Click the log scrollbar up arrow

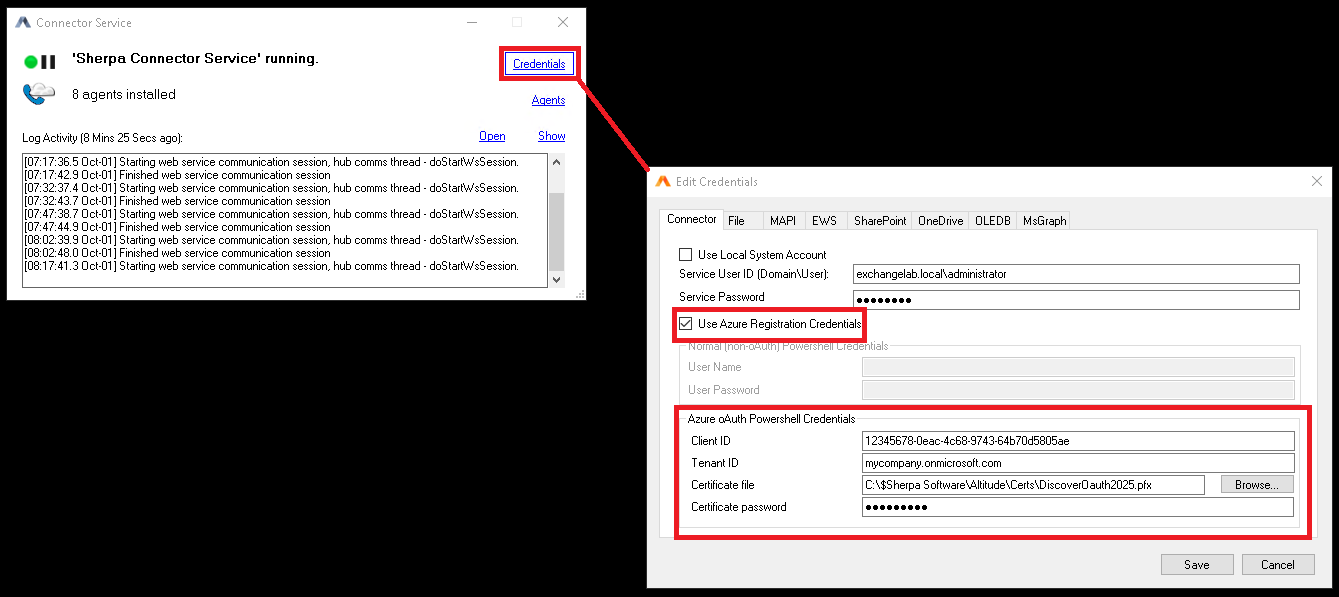556,162
